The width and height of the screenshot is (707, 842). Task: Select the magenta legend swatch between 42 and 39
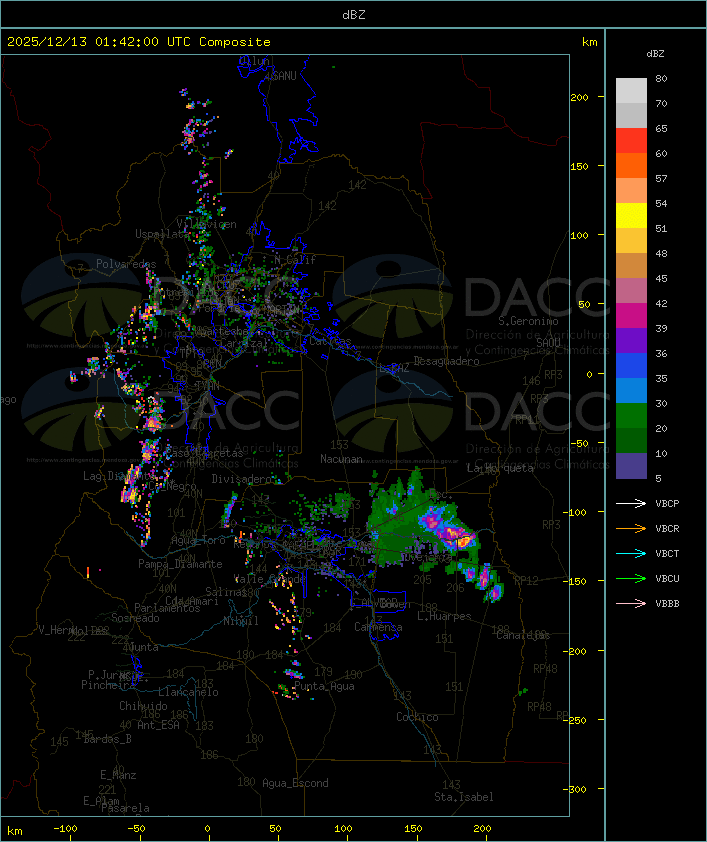point(631,316)
